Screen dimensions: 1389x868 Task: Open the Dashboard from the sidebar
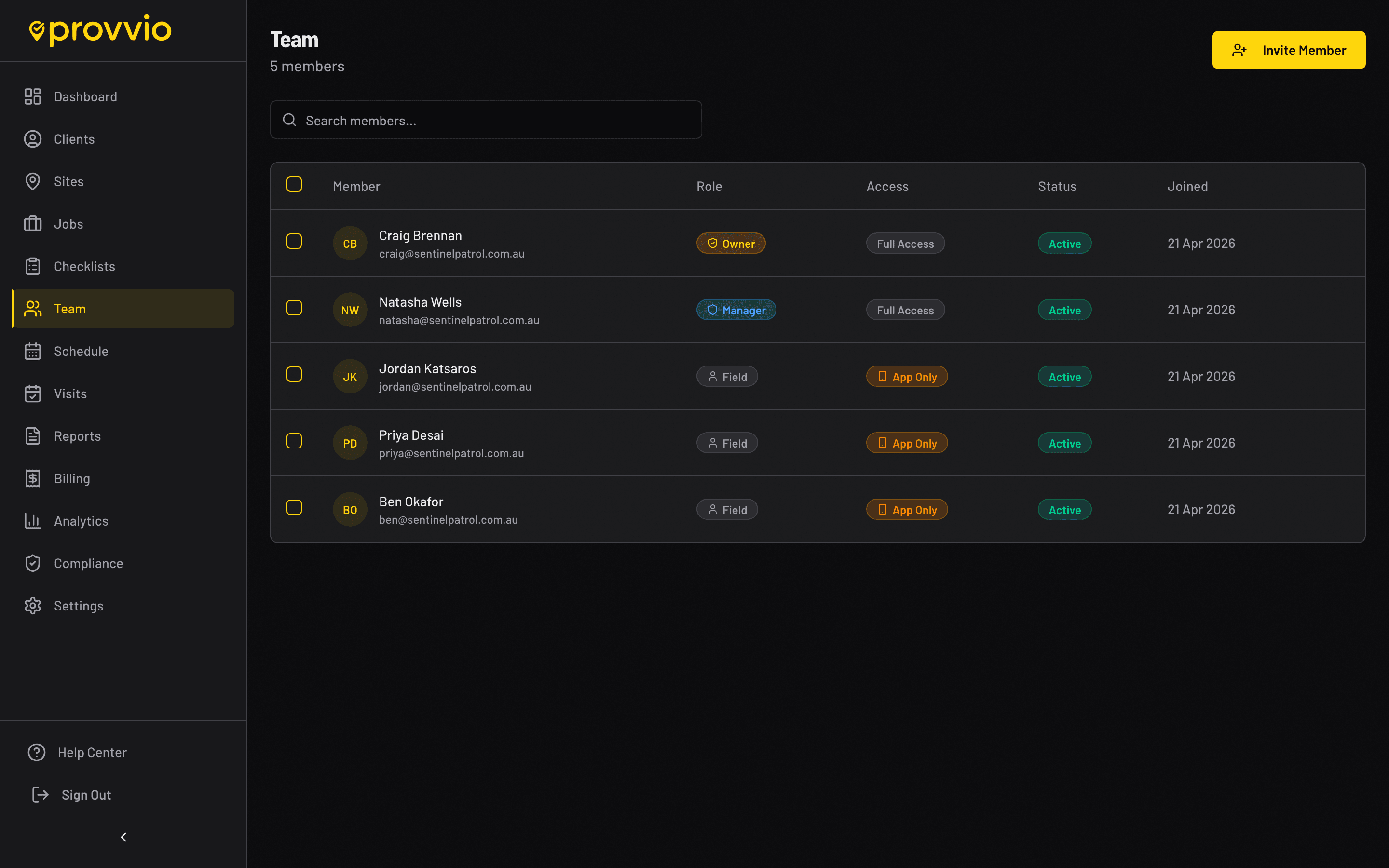click(x=33, y=96)
